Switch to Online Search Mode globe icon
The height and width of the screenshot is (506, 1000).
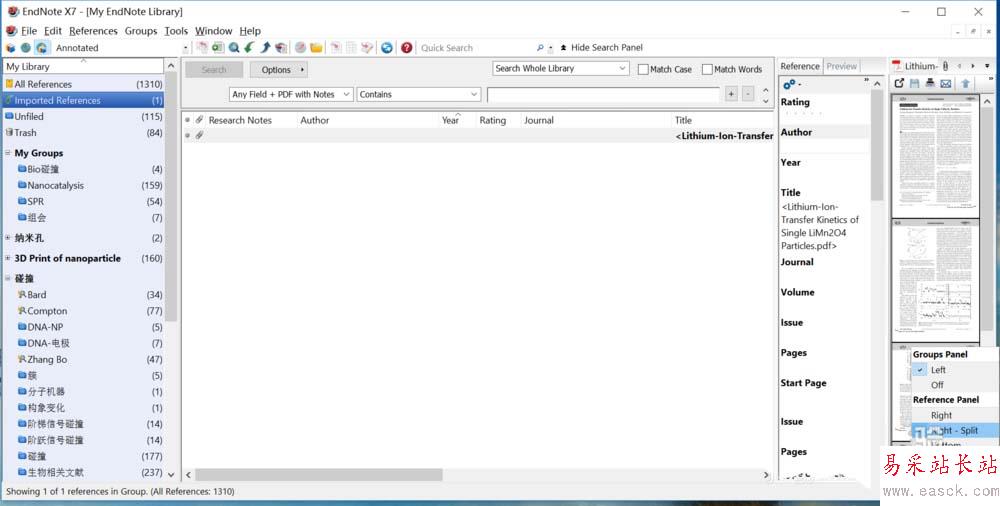(26, 48)
